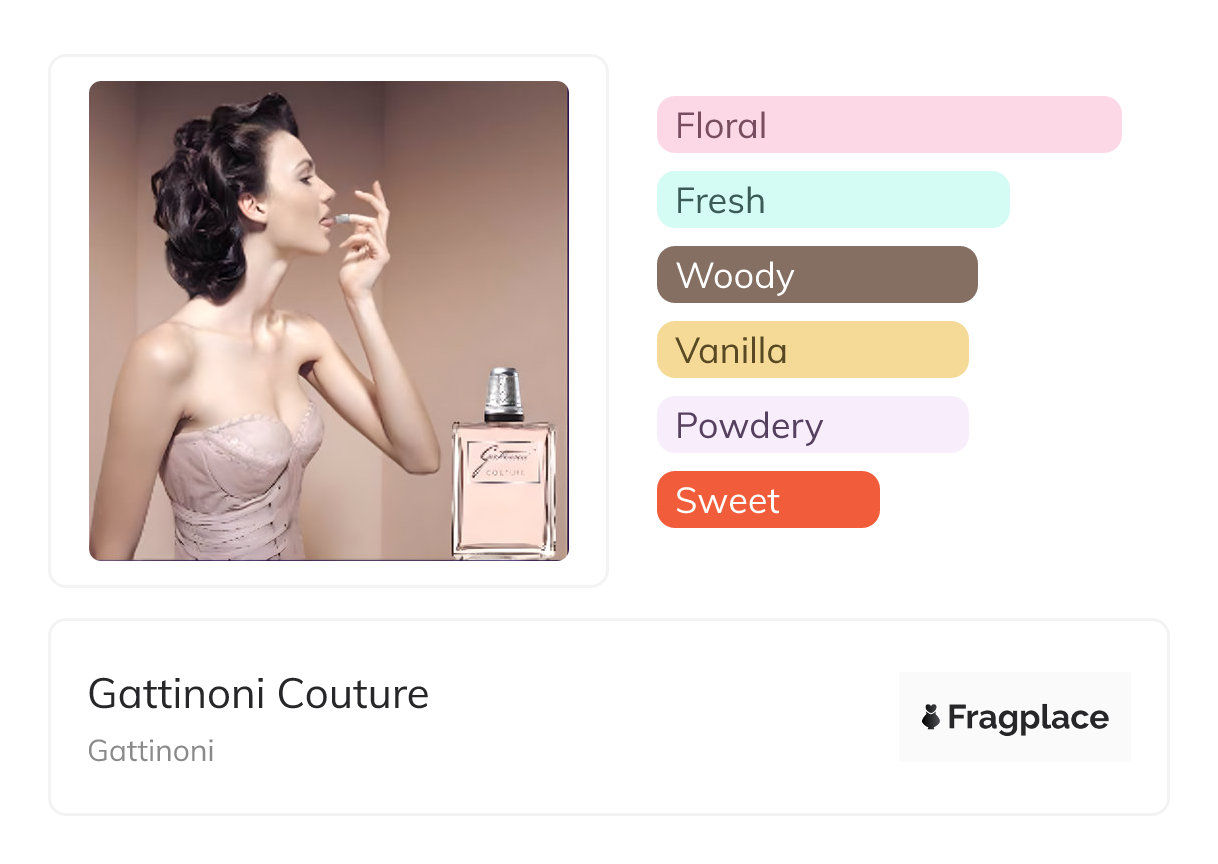Image resolution: width=1218 pixels, height=864 pixels.
Task: Click the Fragplace bottle logo icon
Action: 931,717
